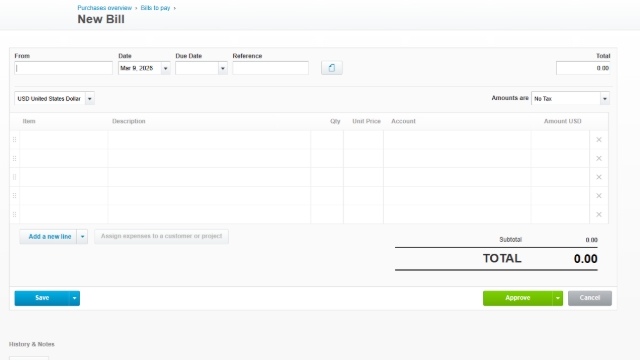Screen dimensions: 640x360
Task: Expand the USD United States Dollar currency dropdown
Action: coord(89,98)
